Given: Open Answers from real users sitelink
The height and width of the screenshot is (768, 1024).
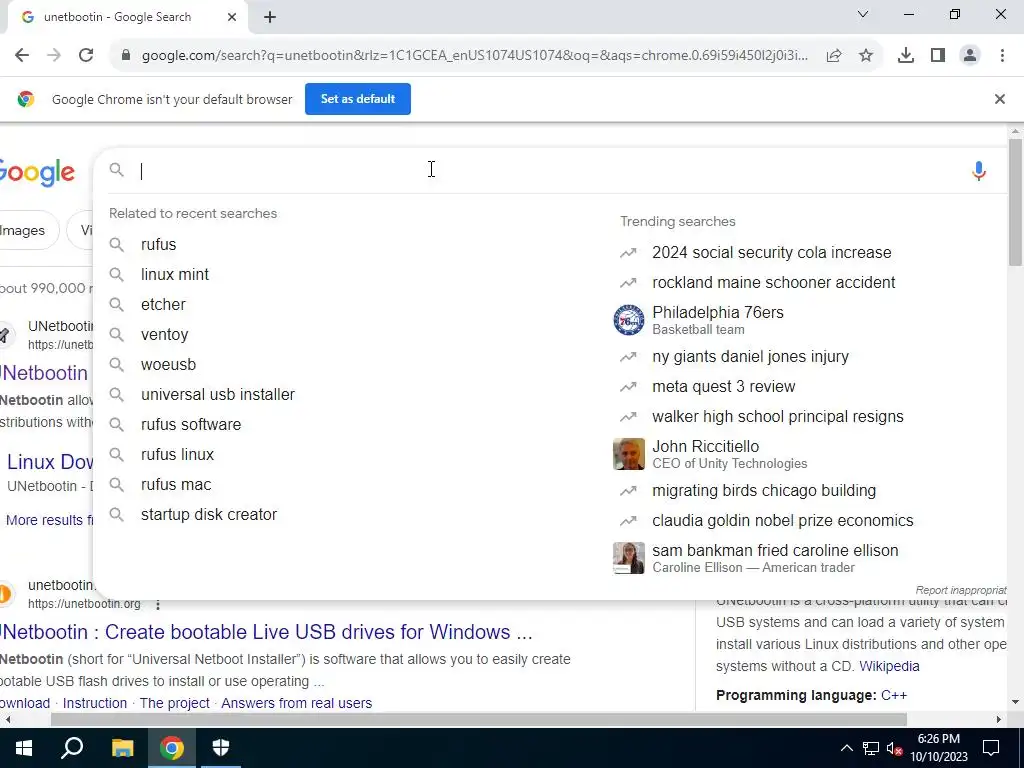Looking at the screenshot, I should point(296,703).
